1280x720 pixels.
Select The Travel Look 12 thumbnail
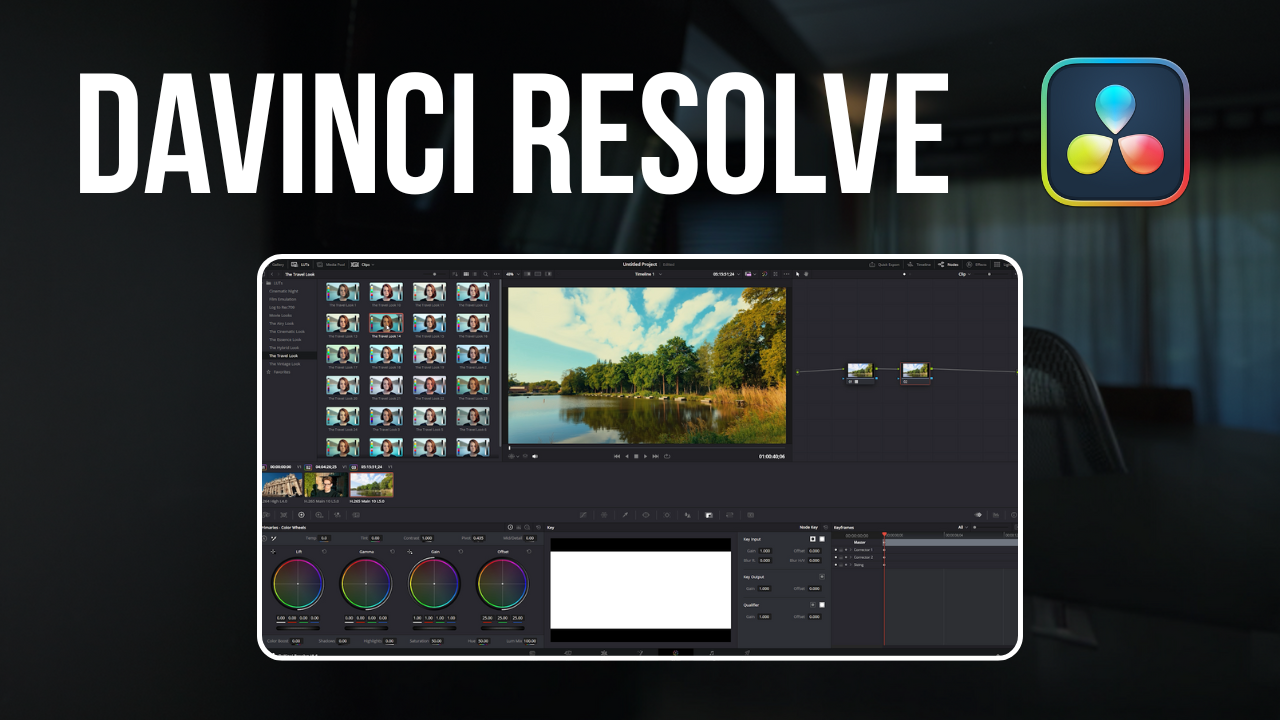(x=473, y=291)
